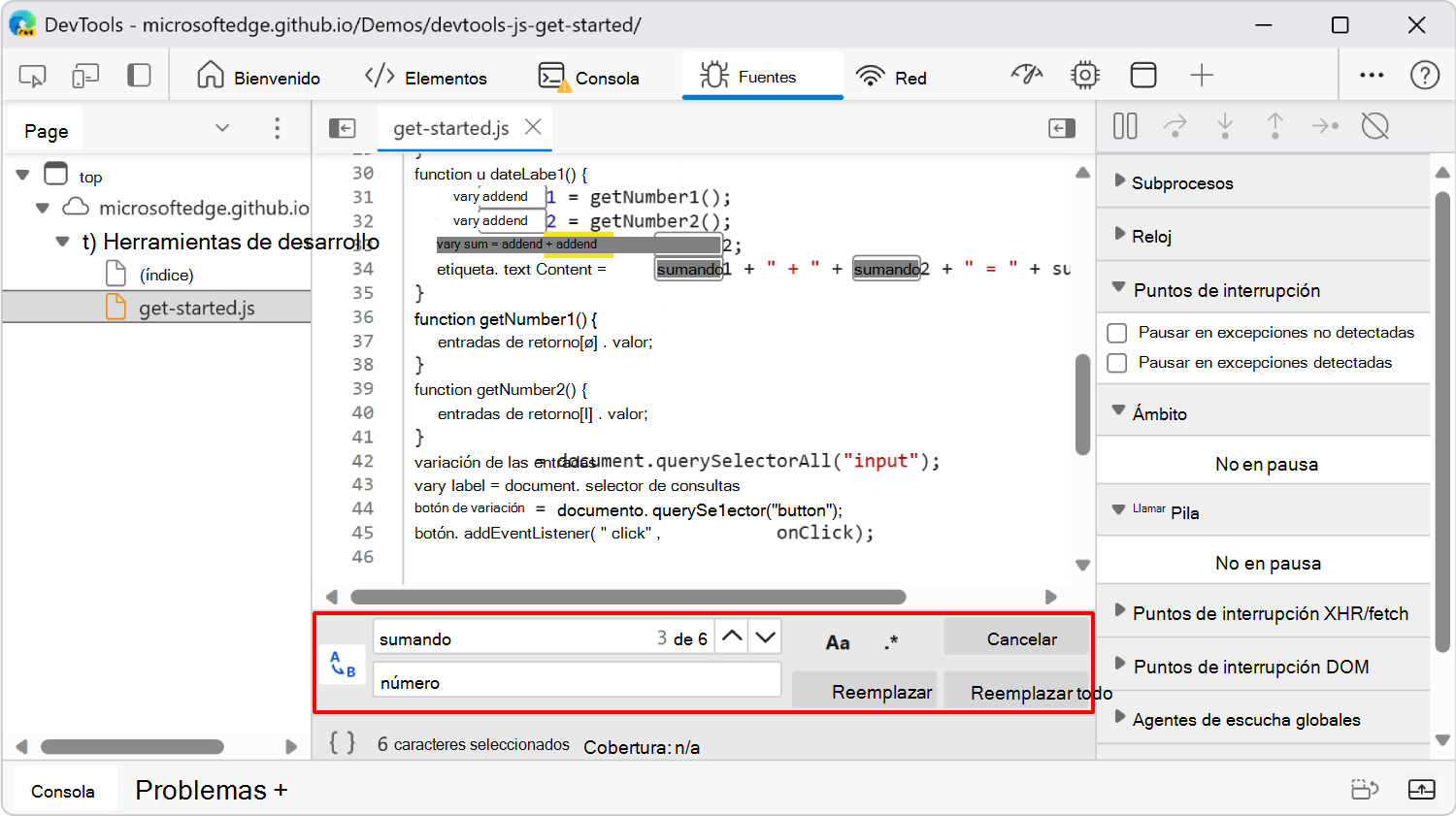Pause script execution in the debugger
1456x816 pixels.
[1124, 126]
